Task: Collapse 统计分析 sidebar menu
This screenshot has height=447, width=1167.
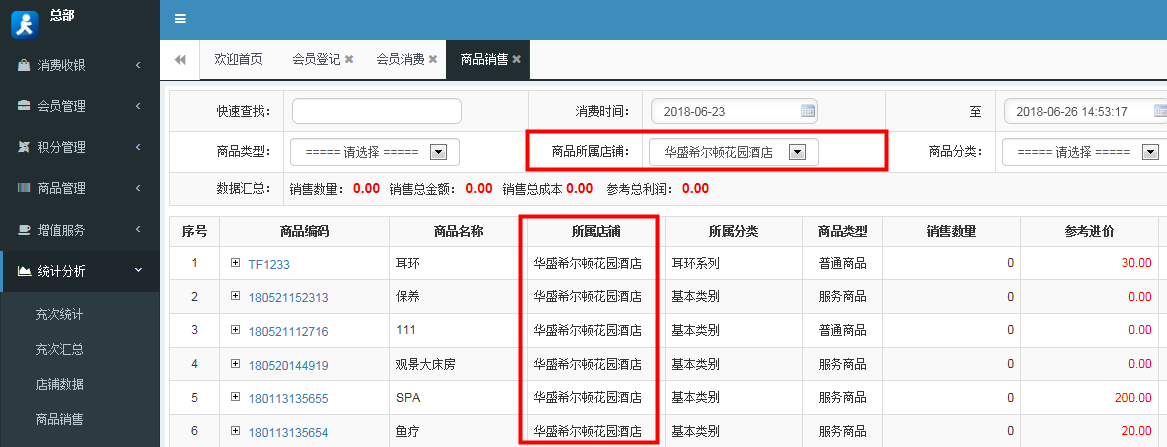Action: [80, 270]
